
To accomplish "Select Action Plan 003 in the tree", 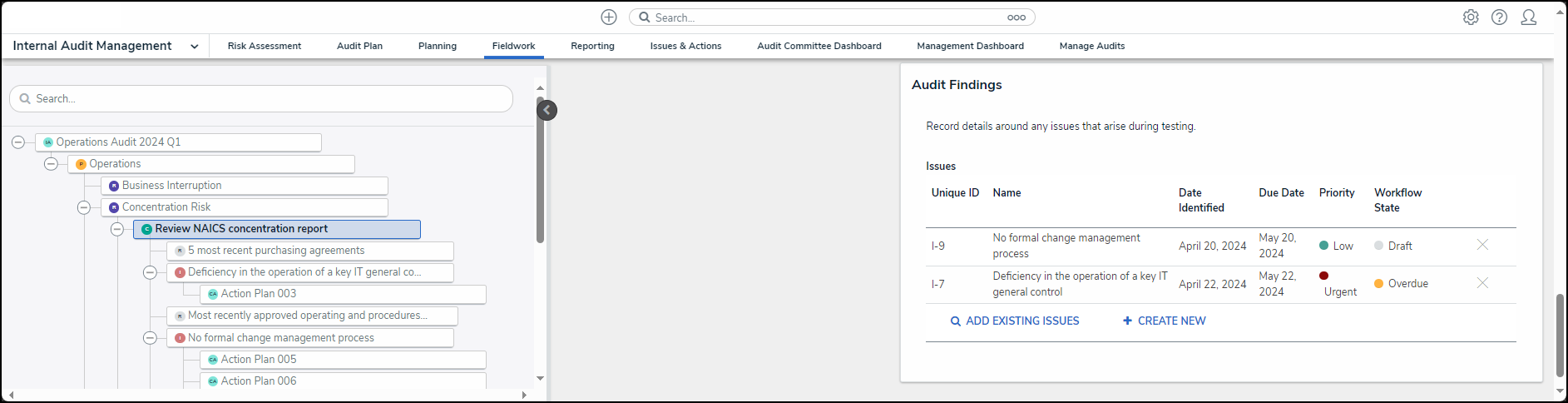I will click(258, 294).
